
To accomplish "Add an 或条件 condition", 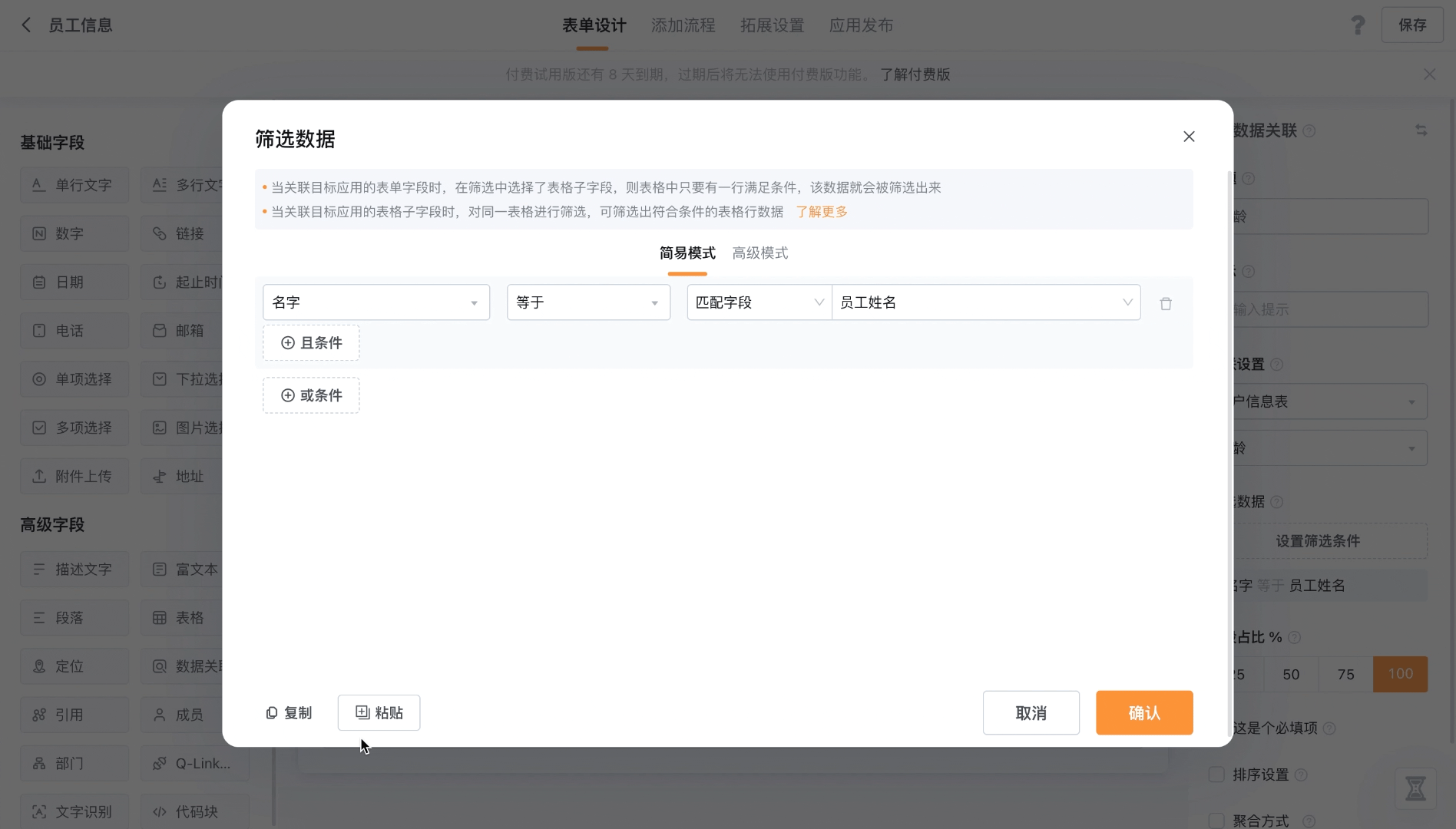I will pos(311,395).
